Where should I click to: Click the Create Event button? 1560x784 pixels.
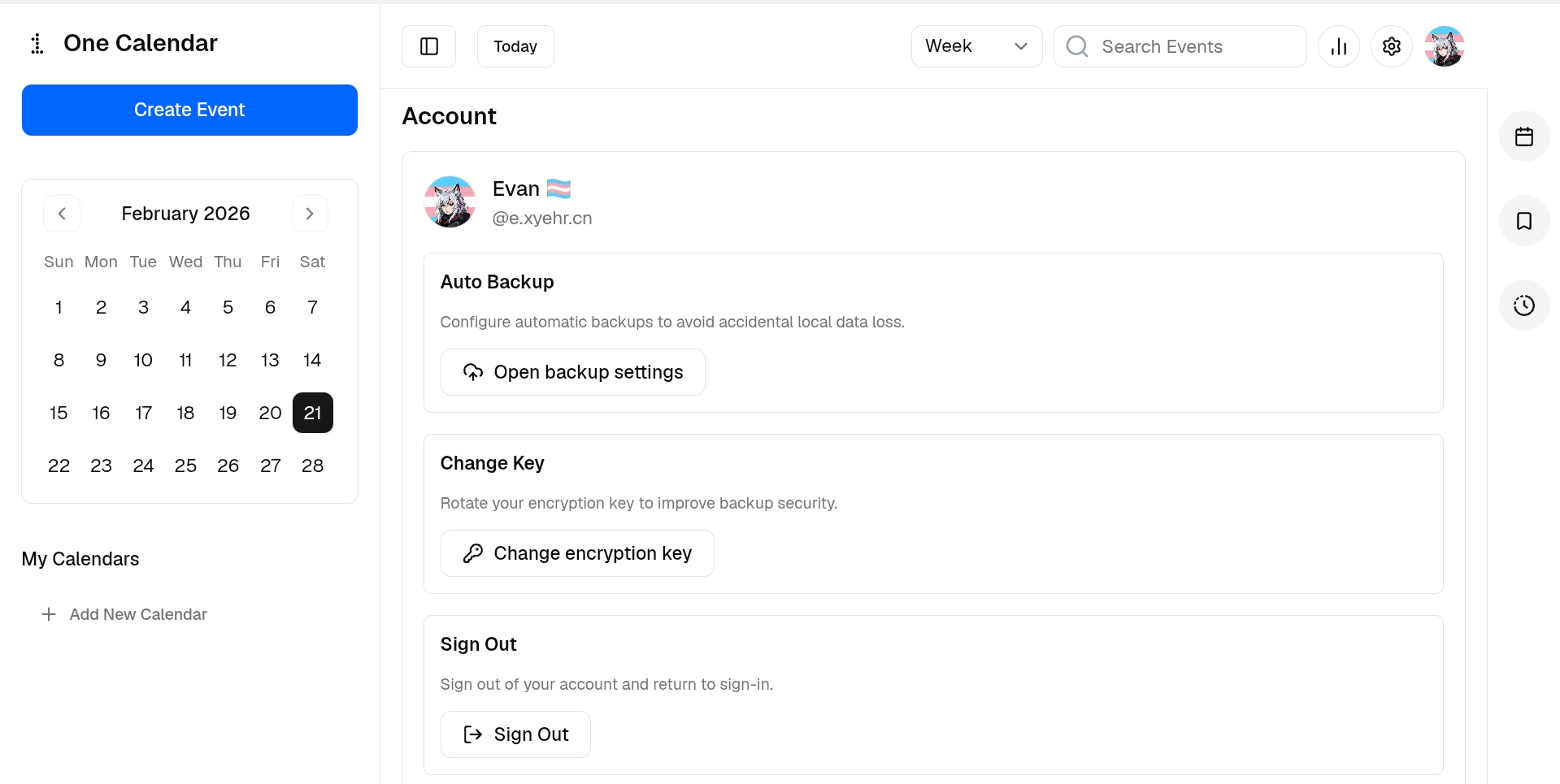click(189, 110)
